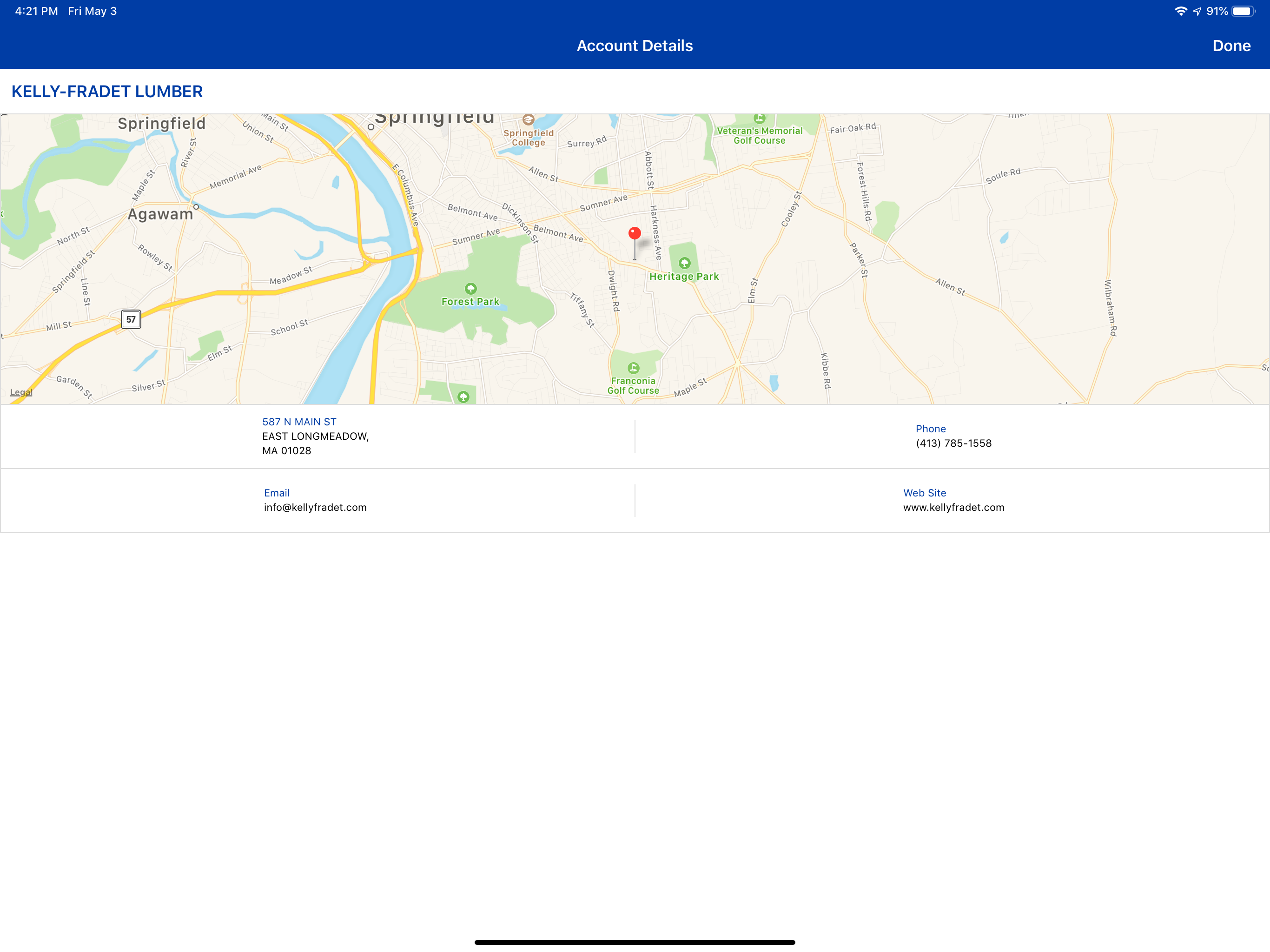The image size is (1270, 952).
Task: Tap the Done button
Action: 1231,46
